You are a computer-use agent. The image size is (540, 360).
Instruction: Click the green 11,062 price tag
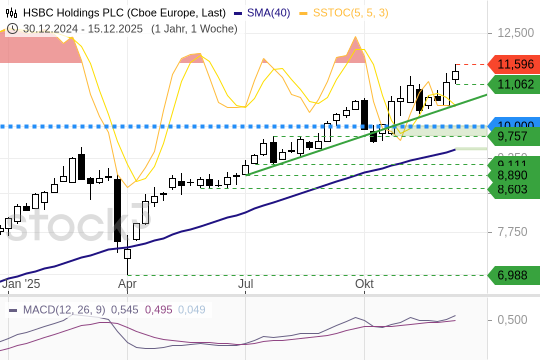point(514,84)
